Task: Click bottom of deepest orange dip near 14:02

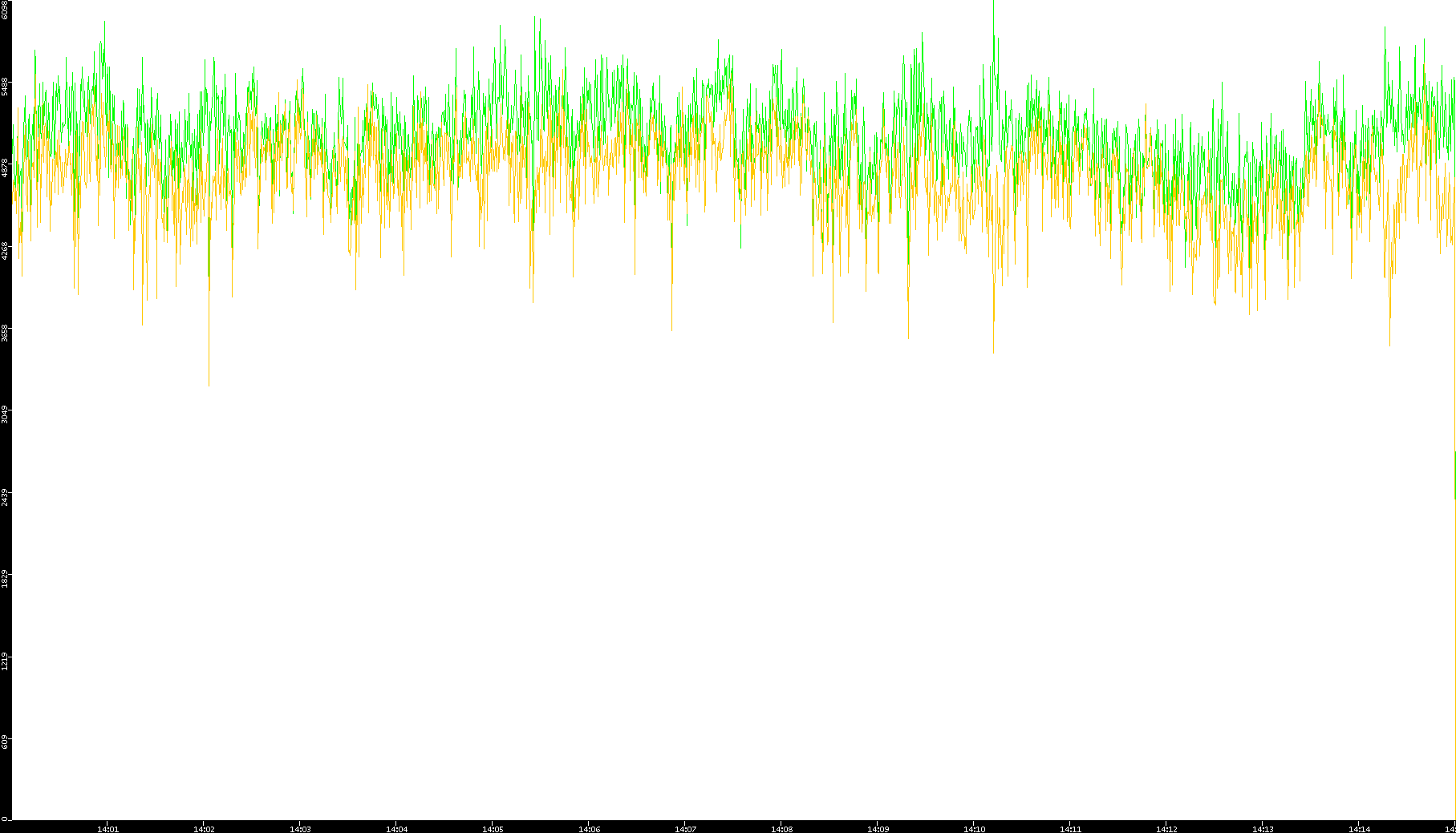Action: (x=209, y=384)
